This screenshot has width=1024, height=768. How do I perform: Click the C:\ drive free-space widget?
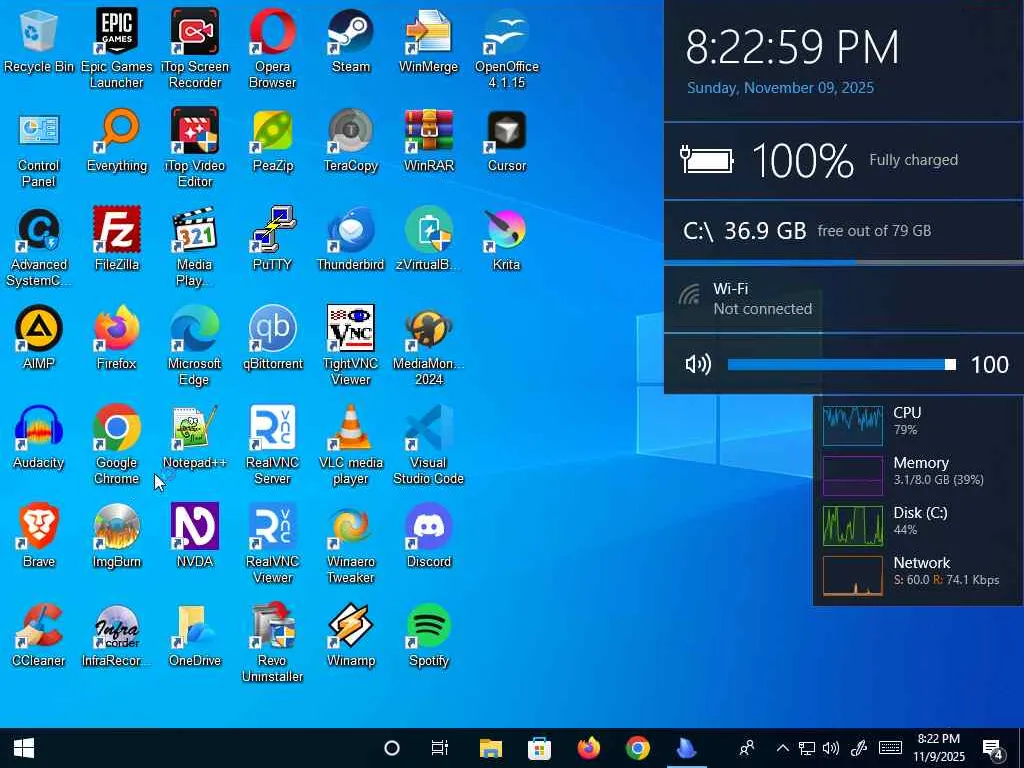click(844, 231)
